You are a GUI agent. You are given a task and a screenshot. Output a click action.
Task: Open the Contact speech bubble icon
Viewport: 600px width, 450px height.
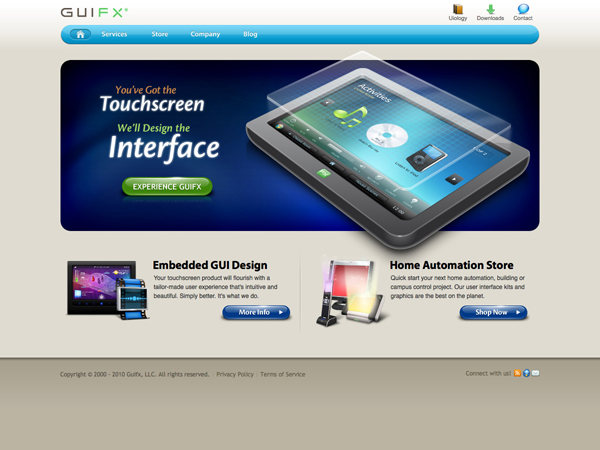(523, 9)
